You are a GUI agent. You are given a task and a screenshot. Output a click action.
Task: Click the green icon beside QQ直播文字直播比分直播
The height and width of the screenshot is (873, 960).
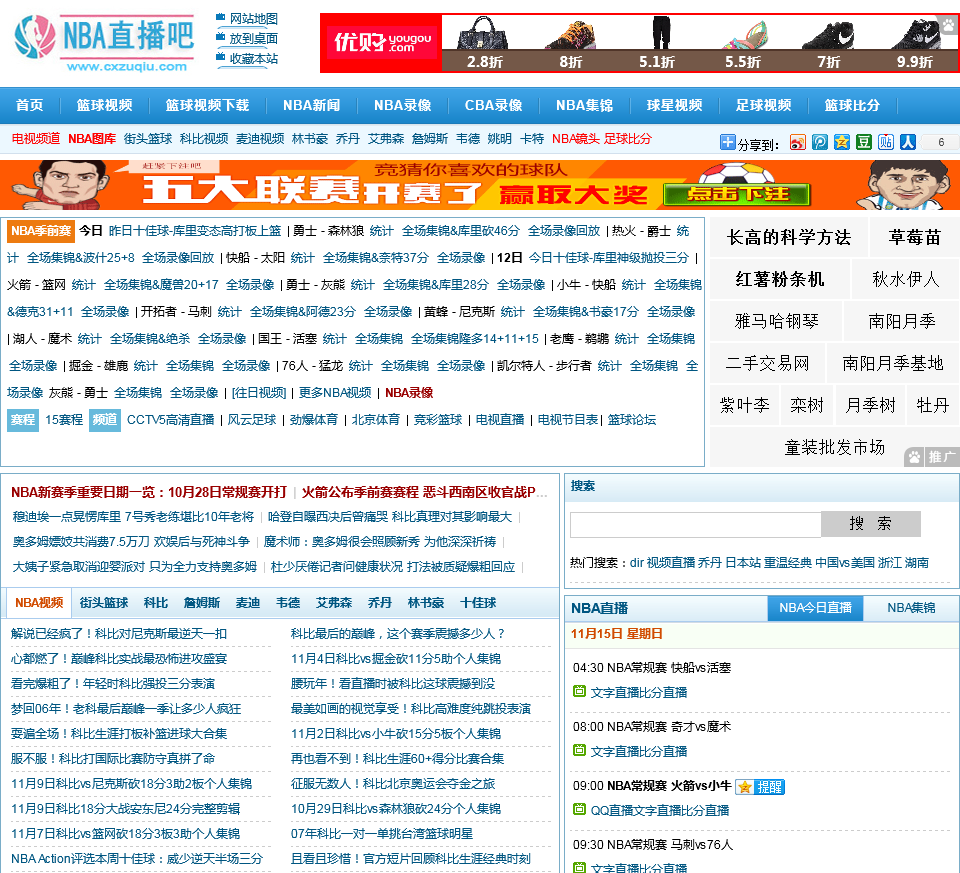click(x=579, y=809)
